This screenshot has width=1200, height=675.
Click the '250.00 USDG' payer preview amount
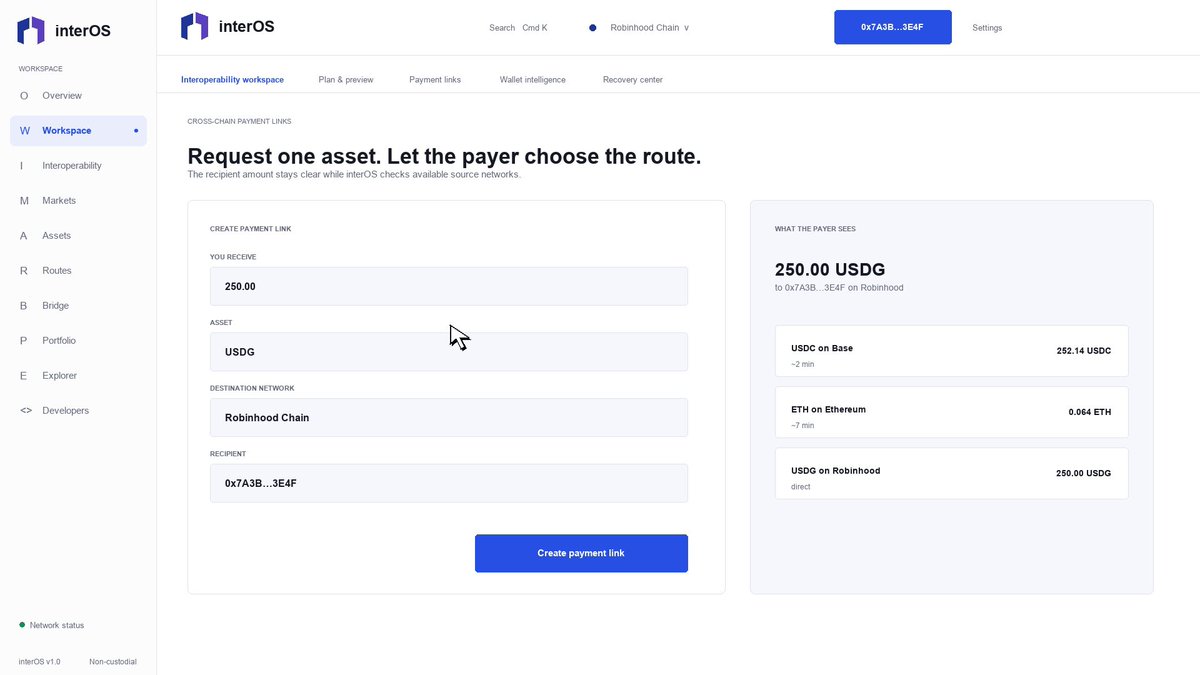[830, 269]
